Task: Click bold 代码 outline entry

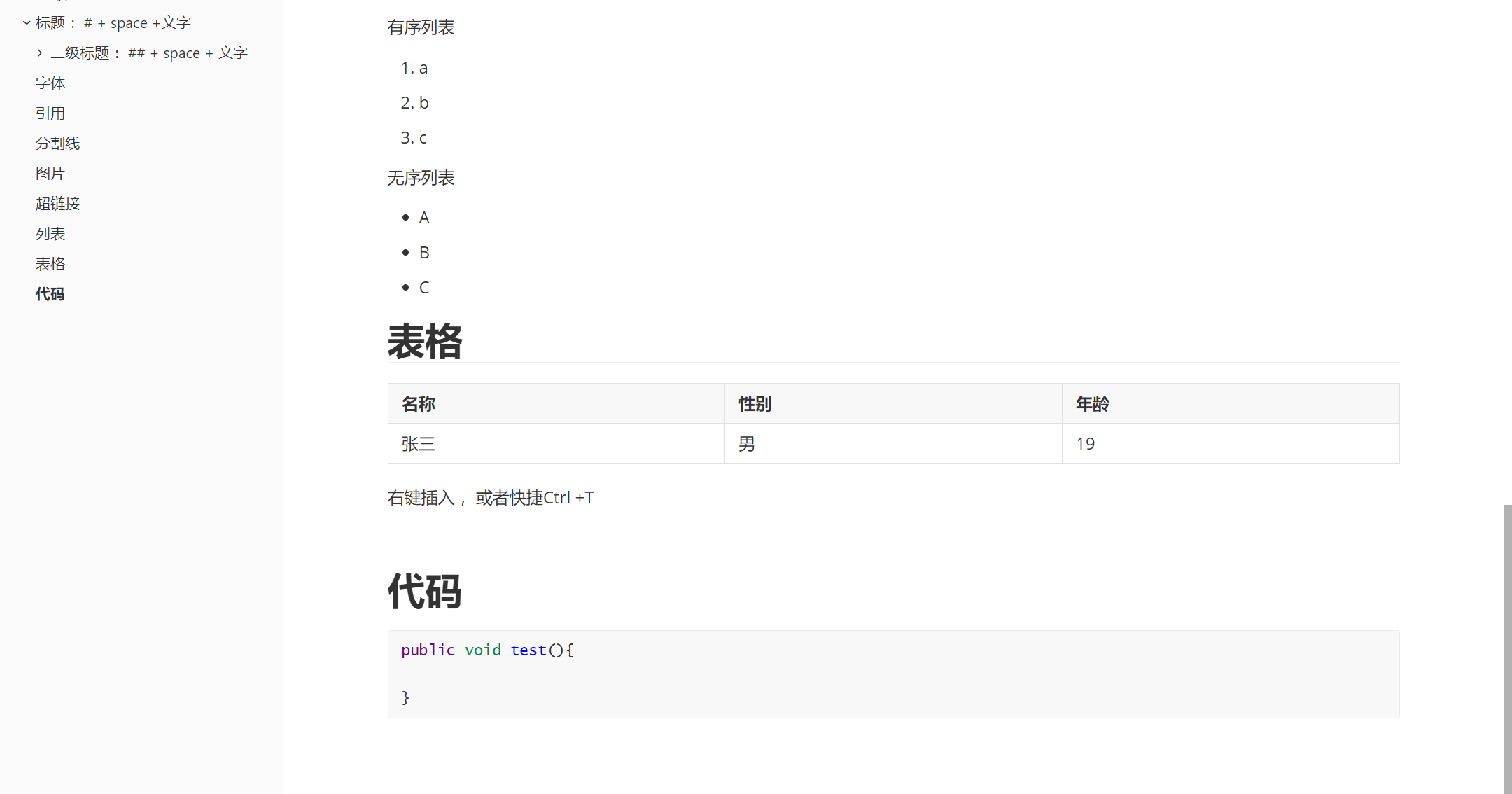Action: click(50, 294)
